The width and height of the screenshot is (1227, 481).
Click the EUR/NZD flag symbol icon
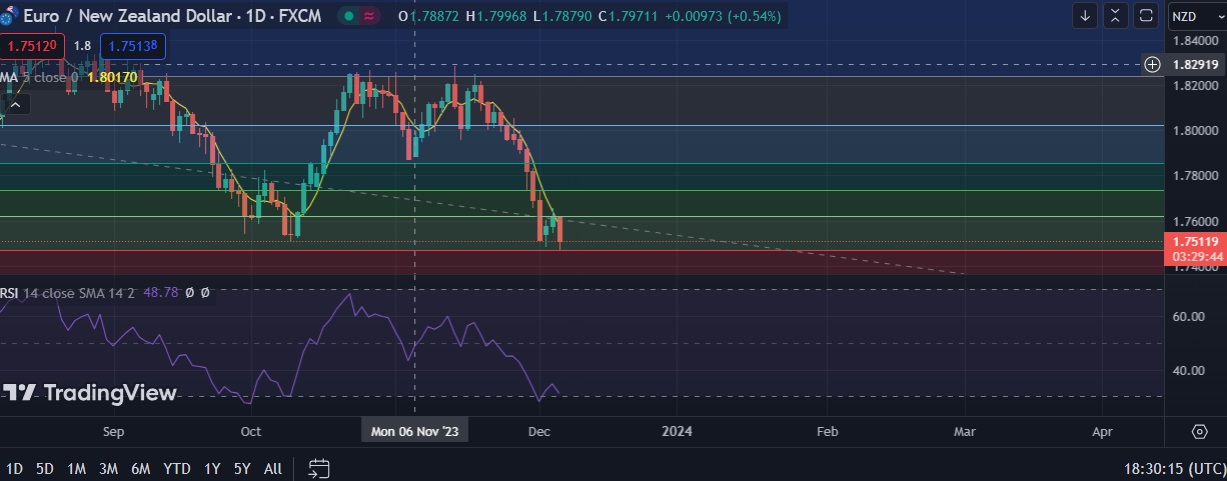[x=9, y=16]
